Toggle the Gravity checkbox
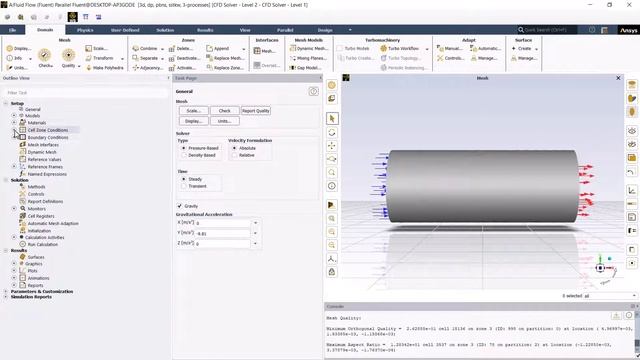Viewport: 640px width, 360px height. pos(180,206)
